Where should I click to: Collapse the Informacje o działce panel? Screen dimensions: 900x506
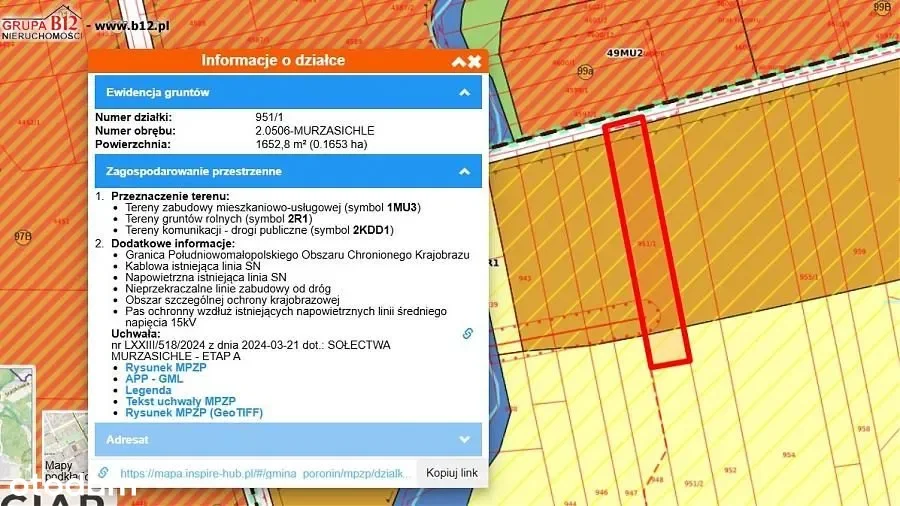click(x=458, y=61)
